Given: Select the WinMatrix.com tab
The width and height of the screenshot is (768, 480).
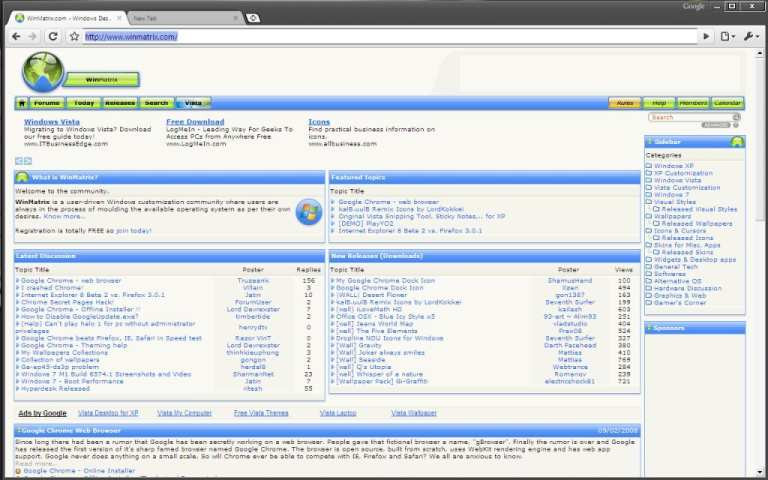Looking at the screenshot, I should tap(68, 18).
